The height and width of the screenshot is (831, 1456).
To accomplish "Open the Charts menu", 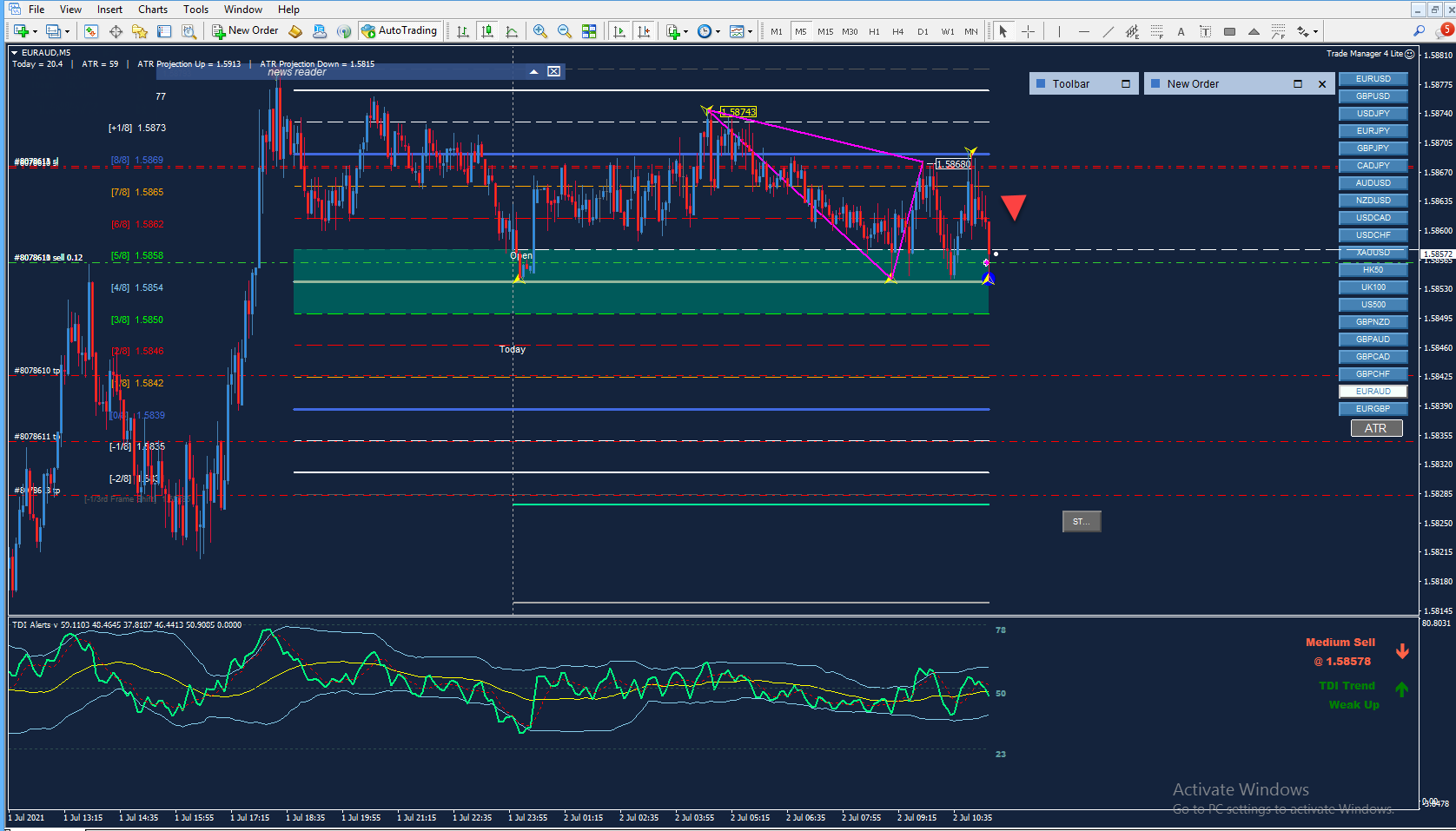I will (x=152, y=10).
